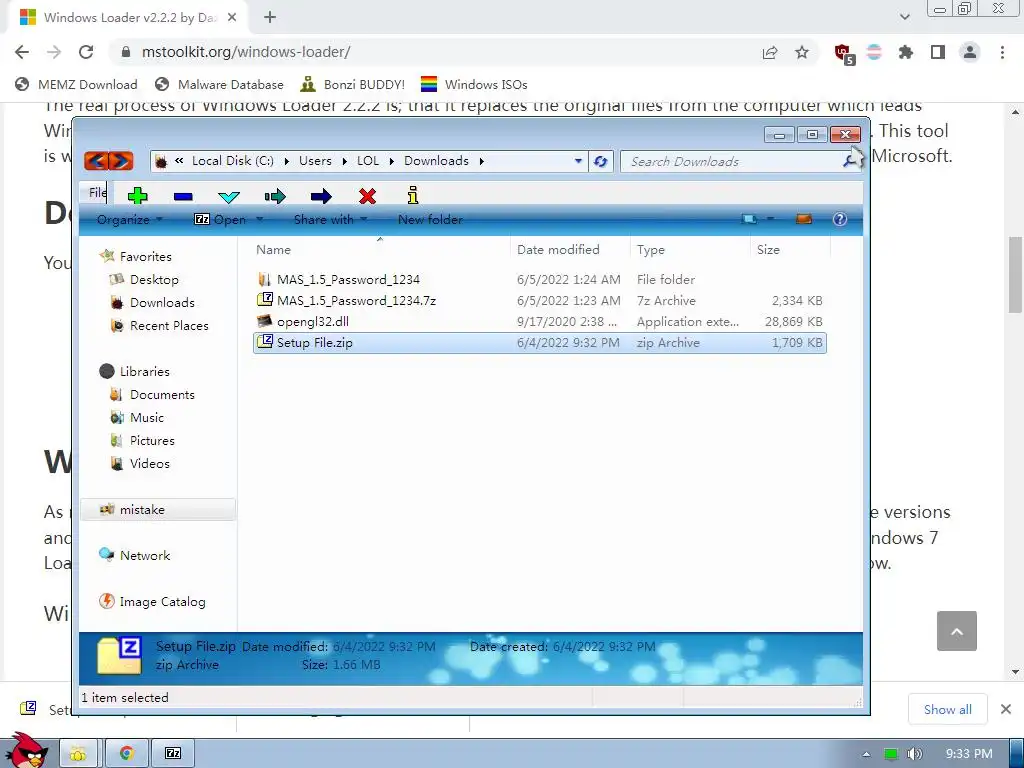Click the Angry Birds Start button
Screen dimensions: 1024x768
[x=26, y=750]
